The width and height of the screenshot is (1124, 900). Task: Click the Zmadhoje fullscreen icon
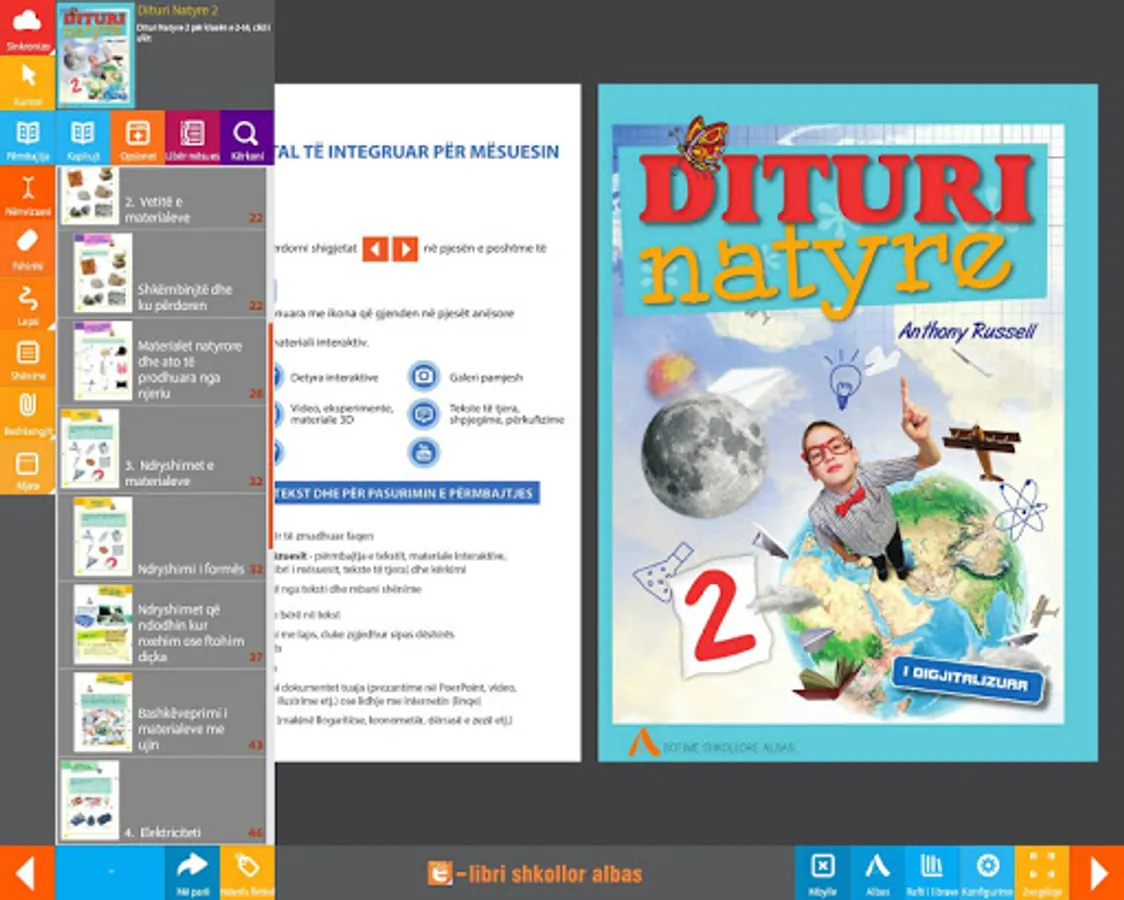tap(1042, 873)
